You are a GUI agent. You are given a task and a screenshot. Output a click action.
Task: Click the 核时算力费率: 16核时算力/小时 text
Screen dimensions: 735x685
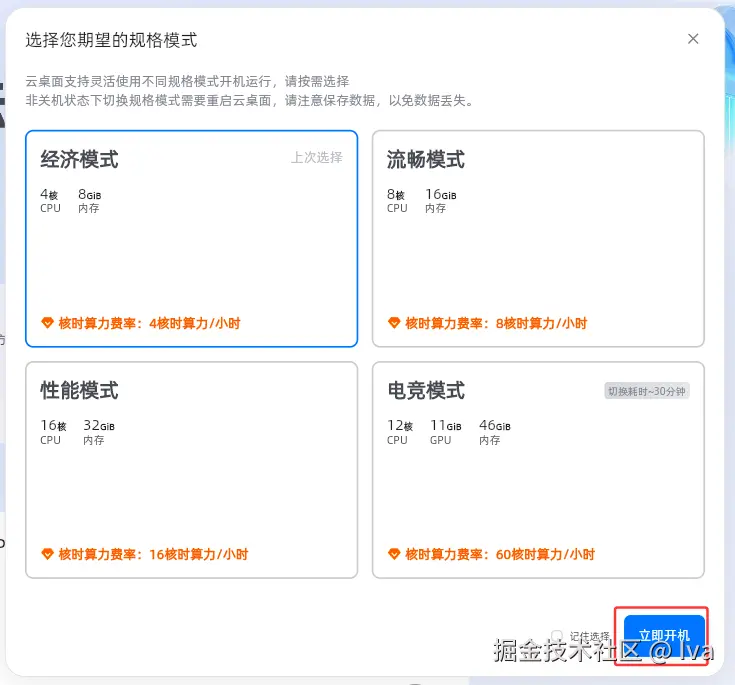tap(153, 554)
